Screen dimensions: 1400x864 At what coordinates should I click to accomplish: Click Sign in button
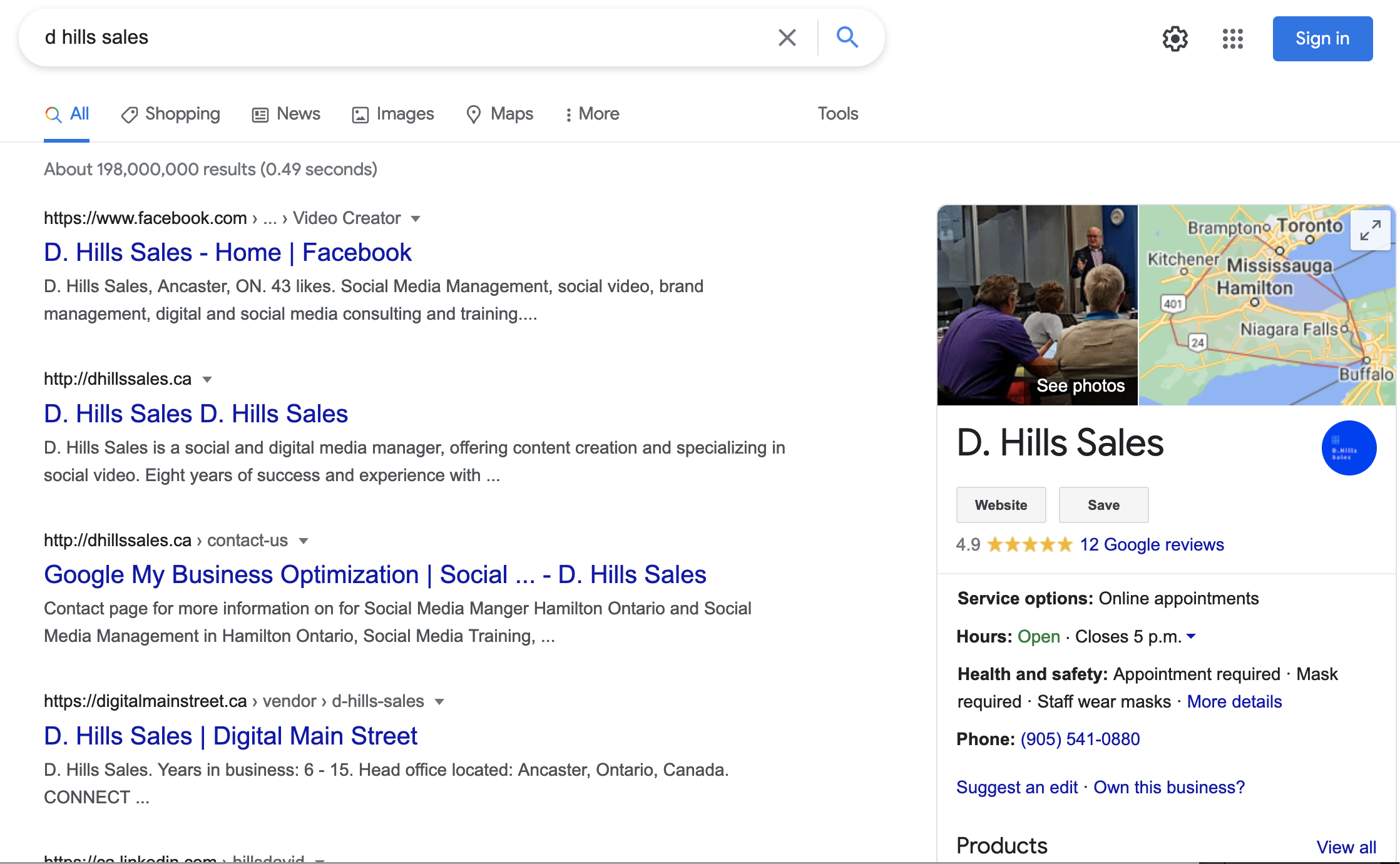click(x=1321, y=38)
